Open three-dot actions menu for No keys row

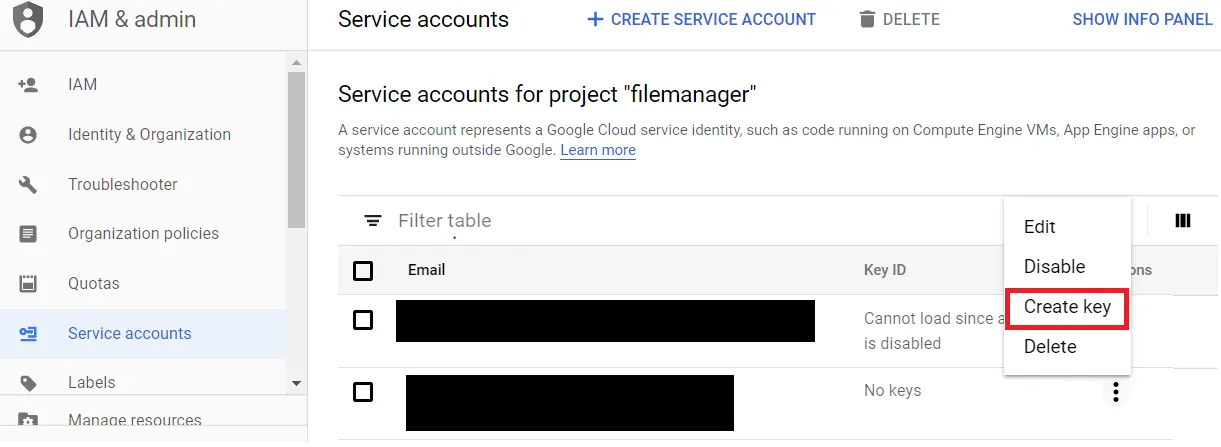click(1116, 391)
